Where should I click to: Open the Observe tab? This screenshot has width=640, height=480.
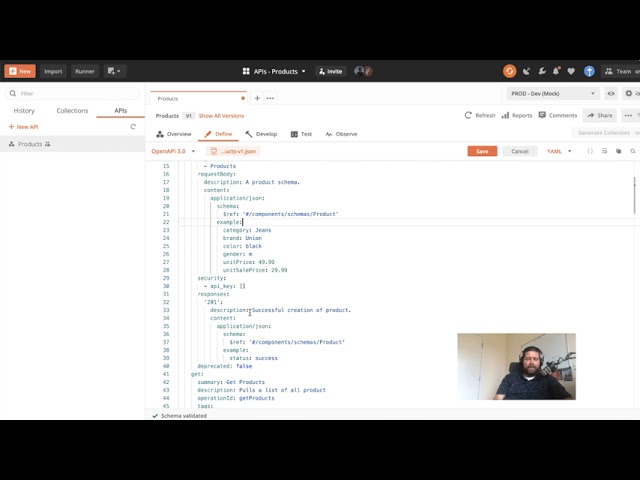tap(341, 134)
